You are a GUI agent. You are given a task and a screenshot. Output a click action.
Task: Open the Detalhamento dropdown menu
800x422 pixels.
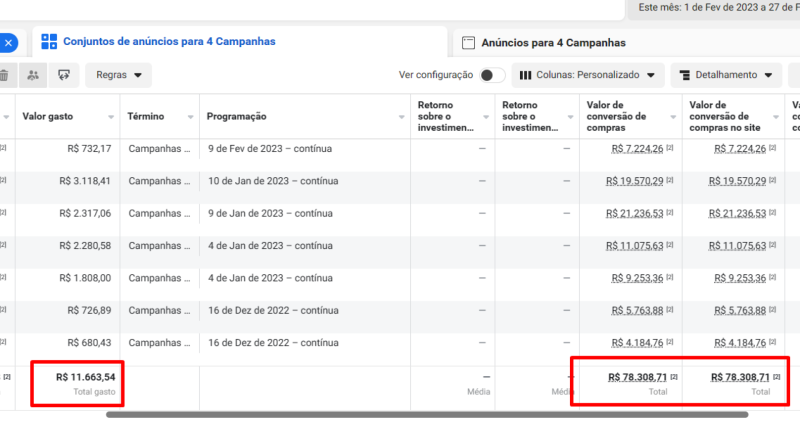click(726, 75)
